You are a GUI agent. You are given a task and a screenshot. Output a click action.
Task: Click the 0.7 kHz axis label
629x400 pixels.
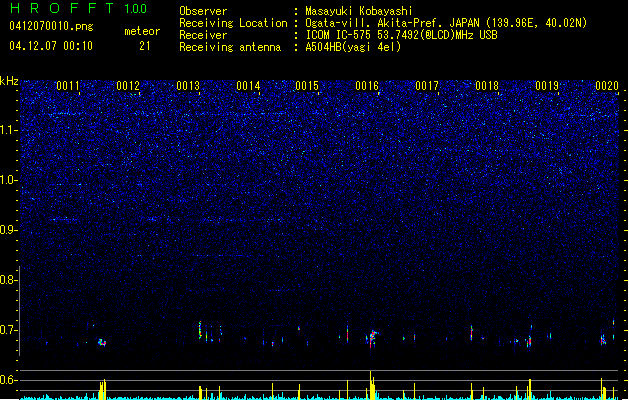click(x=8, y=330)
